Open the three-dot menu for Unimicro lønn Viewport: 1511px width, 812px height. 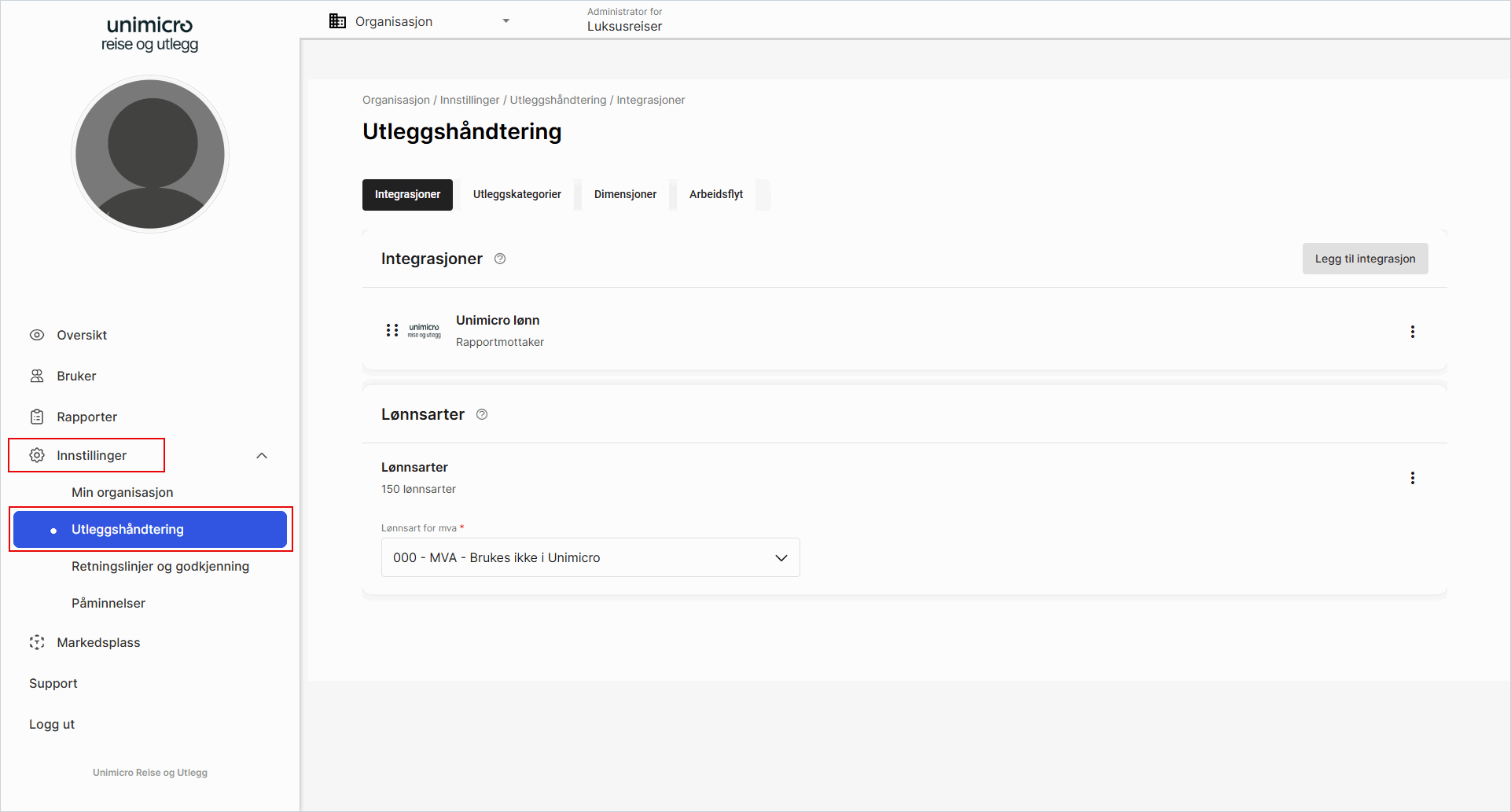pyautogui.click(x=1412, y=332)
